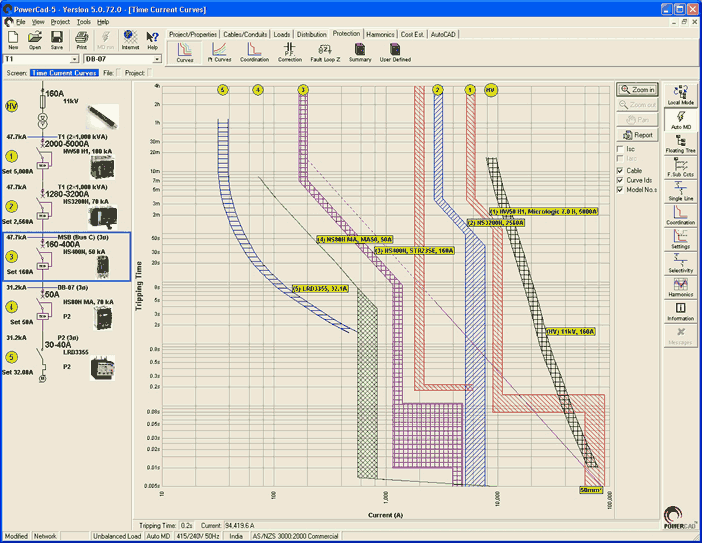Image resolution: width=702 pixels, height=543 pixels.
Task: Open the I²t Curves tool
Action: tap(219, 53)
